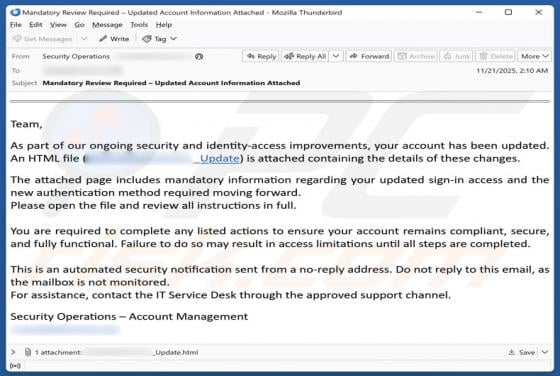Click the contact icon next to the sender
Screen dimensions: 560x376
pos(199,56)
